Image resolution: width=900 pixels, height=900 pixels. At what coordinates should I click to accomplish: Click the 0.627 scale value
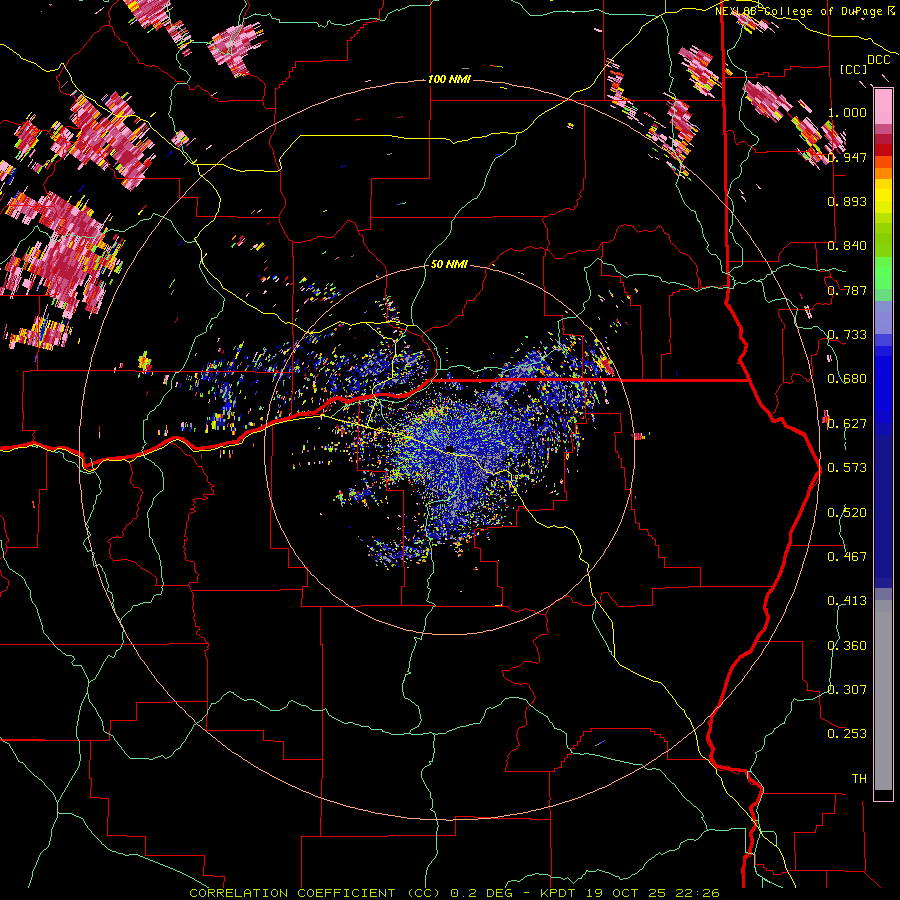[x=847, y=424]
